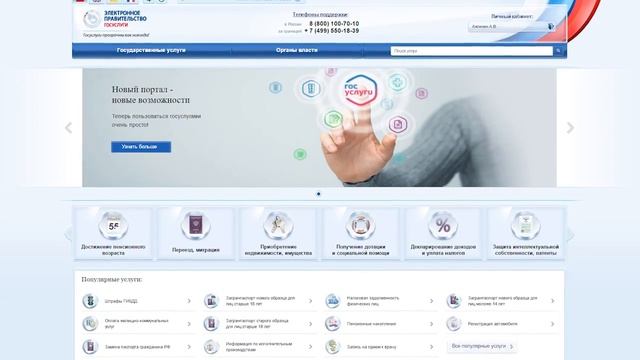
Task: Click the Электронное правительство Госуслуги logo
Action: coord(115,19)
